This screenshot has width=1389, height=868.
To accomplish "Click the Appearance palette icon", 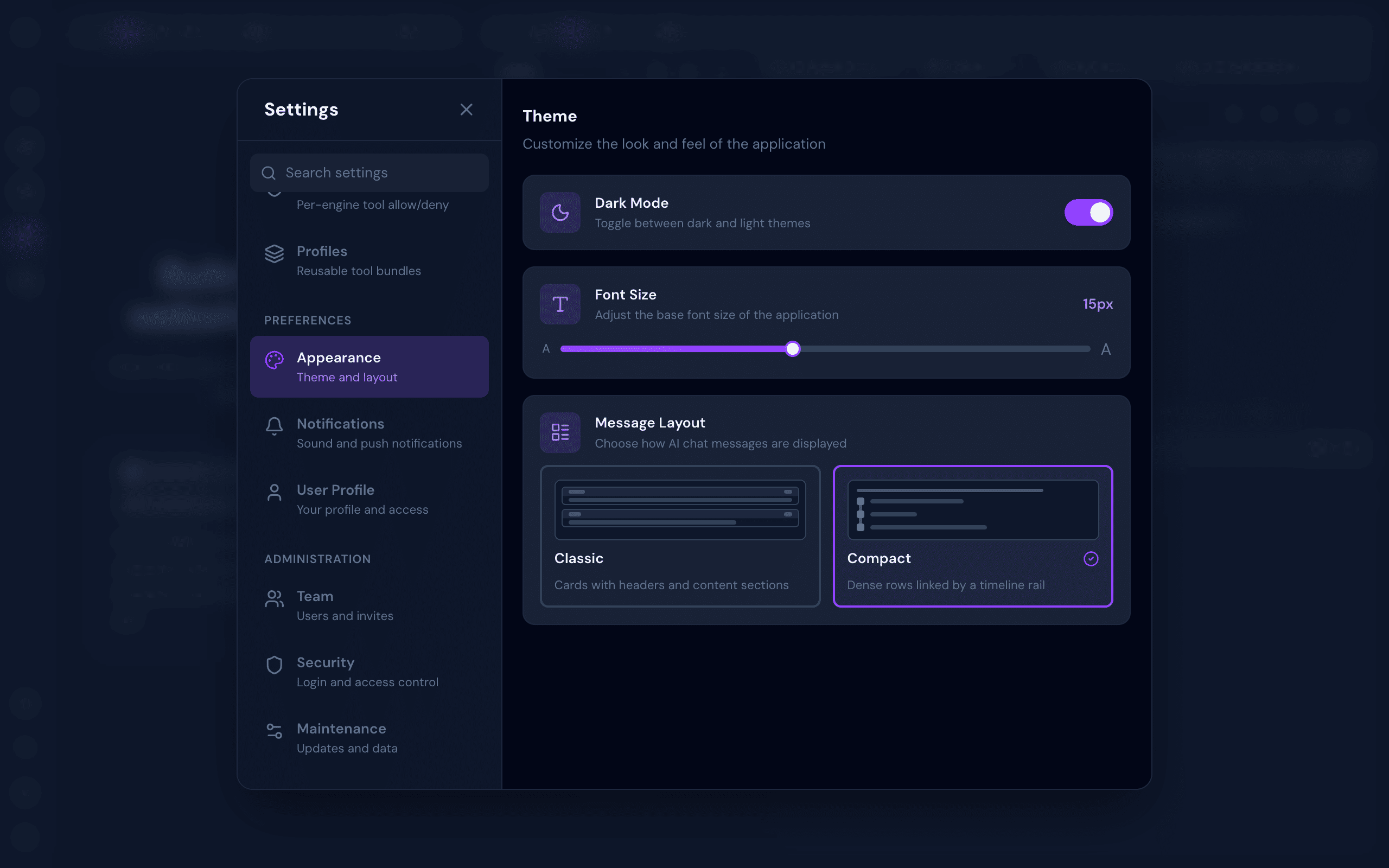I will click(x=275, y=360).
